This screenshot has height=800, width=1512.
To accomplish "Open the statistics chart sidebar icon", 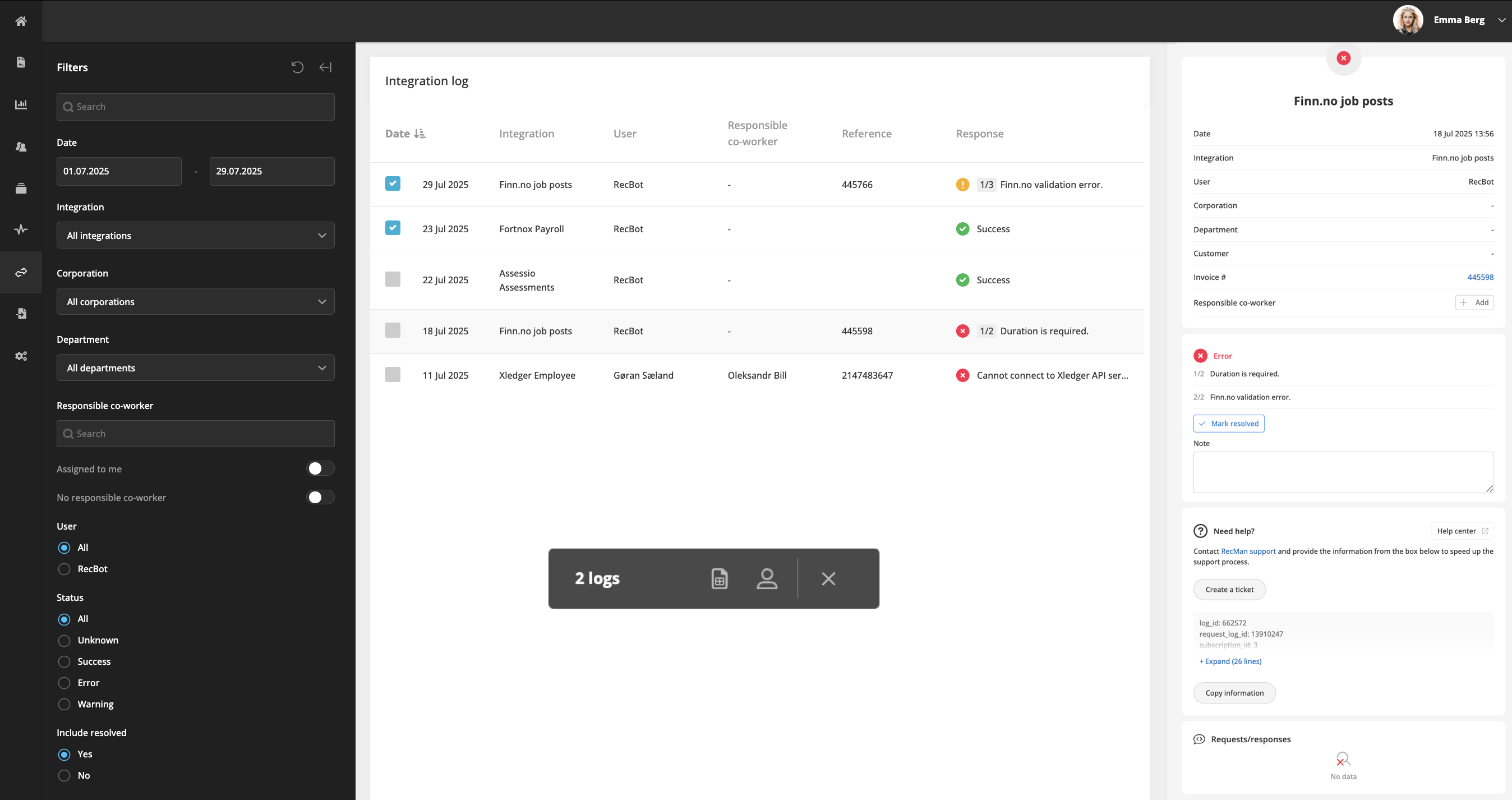I will (x=21, y=104).
